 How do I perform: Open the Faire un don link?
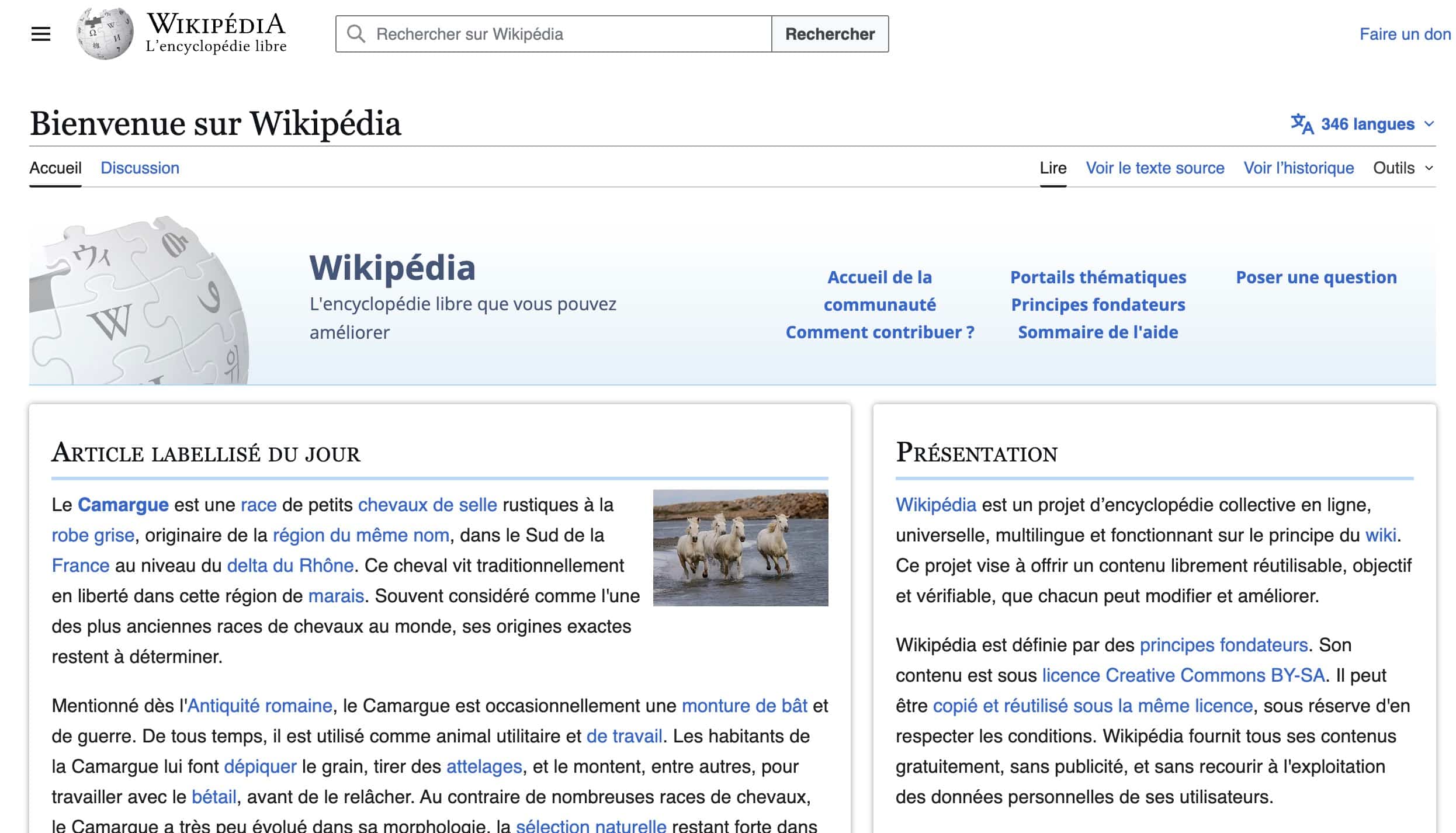coord(1405,34)
